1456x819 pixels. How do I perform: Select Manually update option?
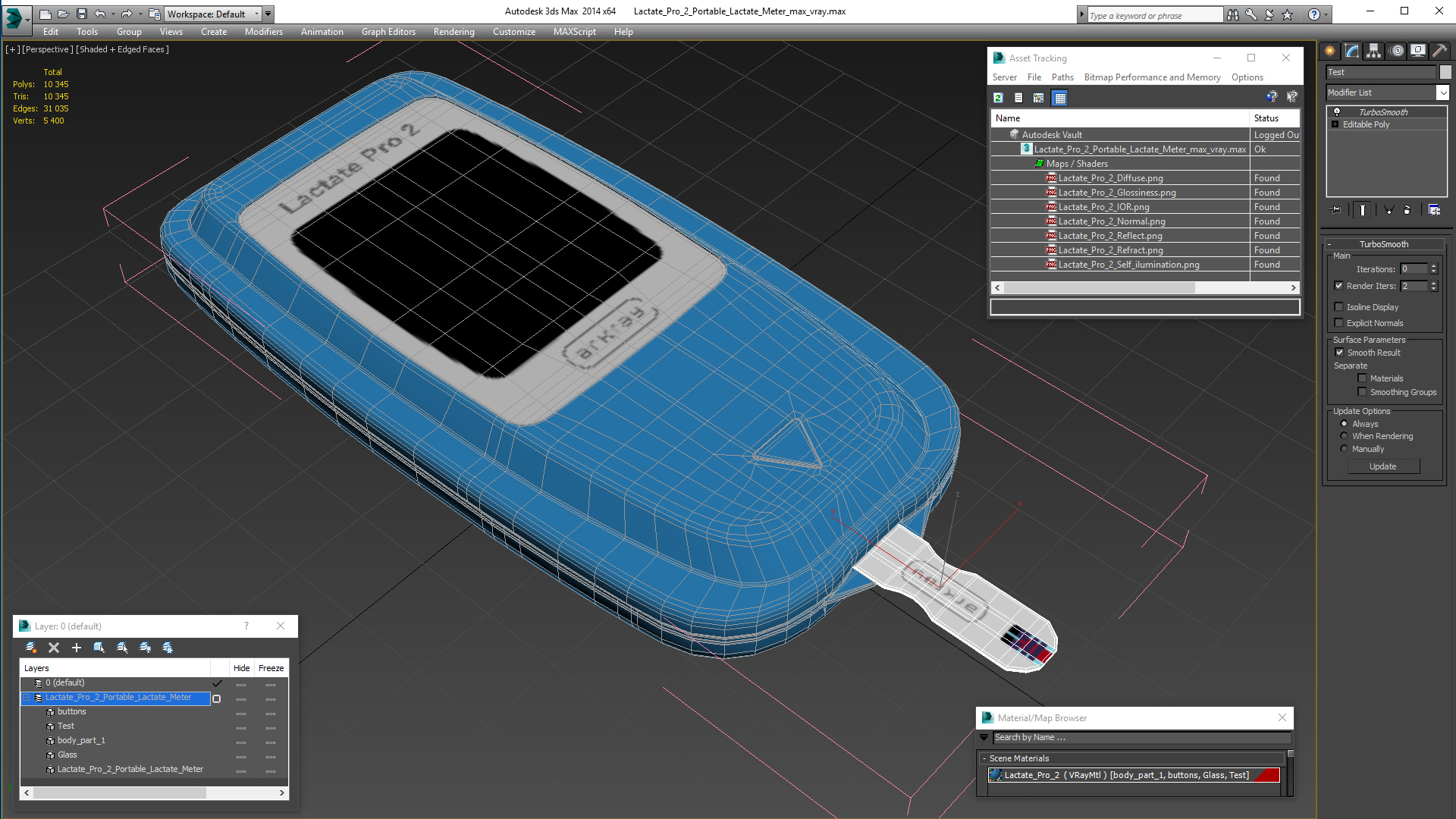[1345, 449]
